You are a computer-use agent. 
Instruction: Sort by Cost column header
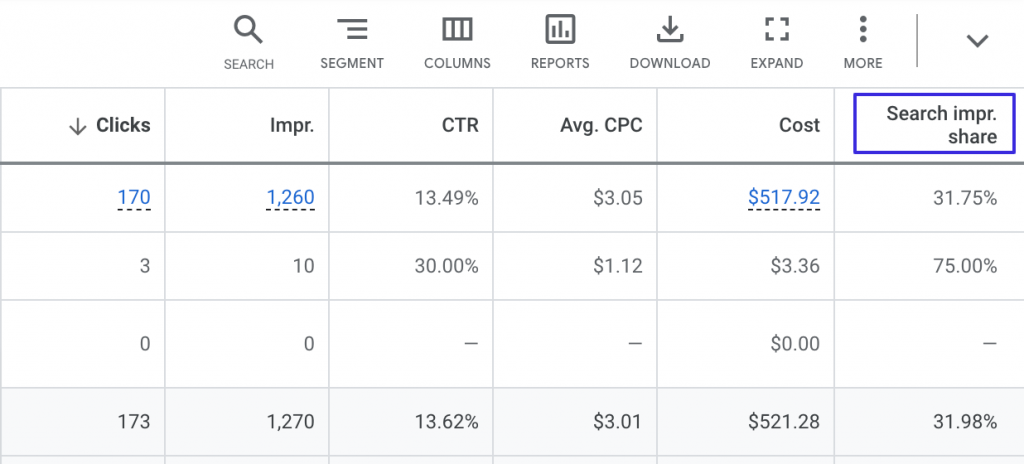[x=799, y=126]
